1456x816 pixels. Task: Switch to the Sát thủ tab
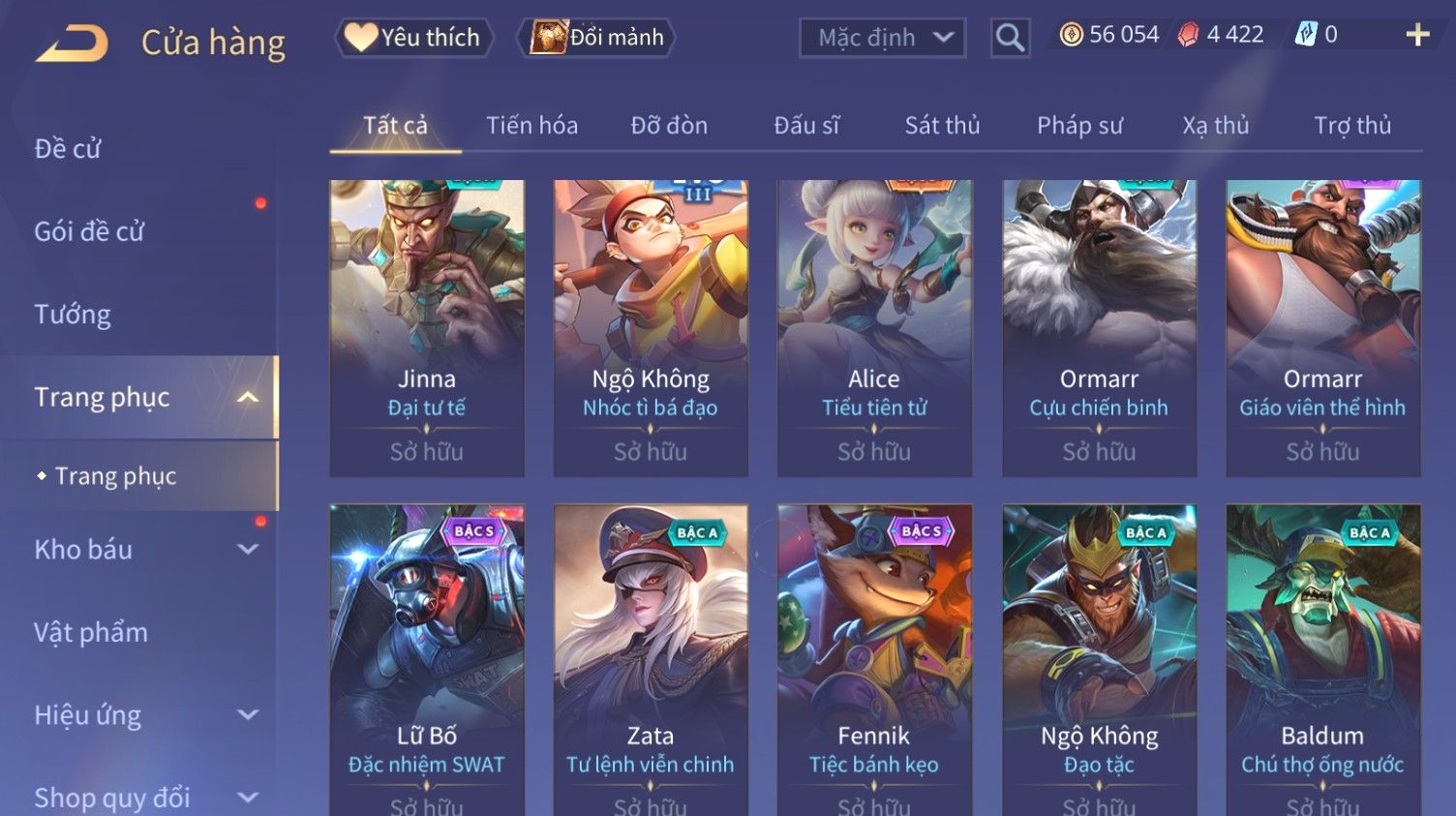tap(942, 126)
